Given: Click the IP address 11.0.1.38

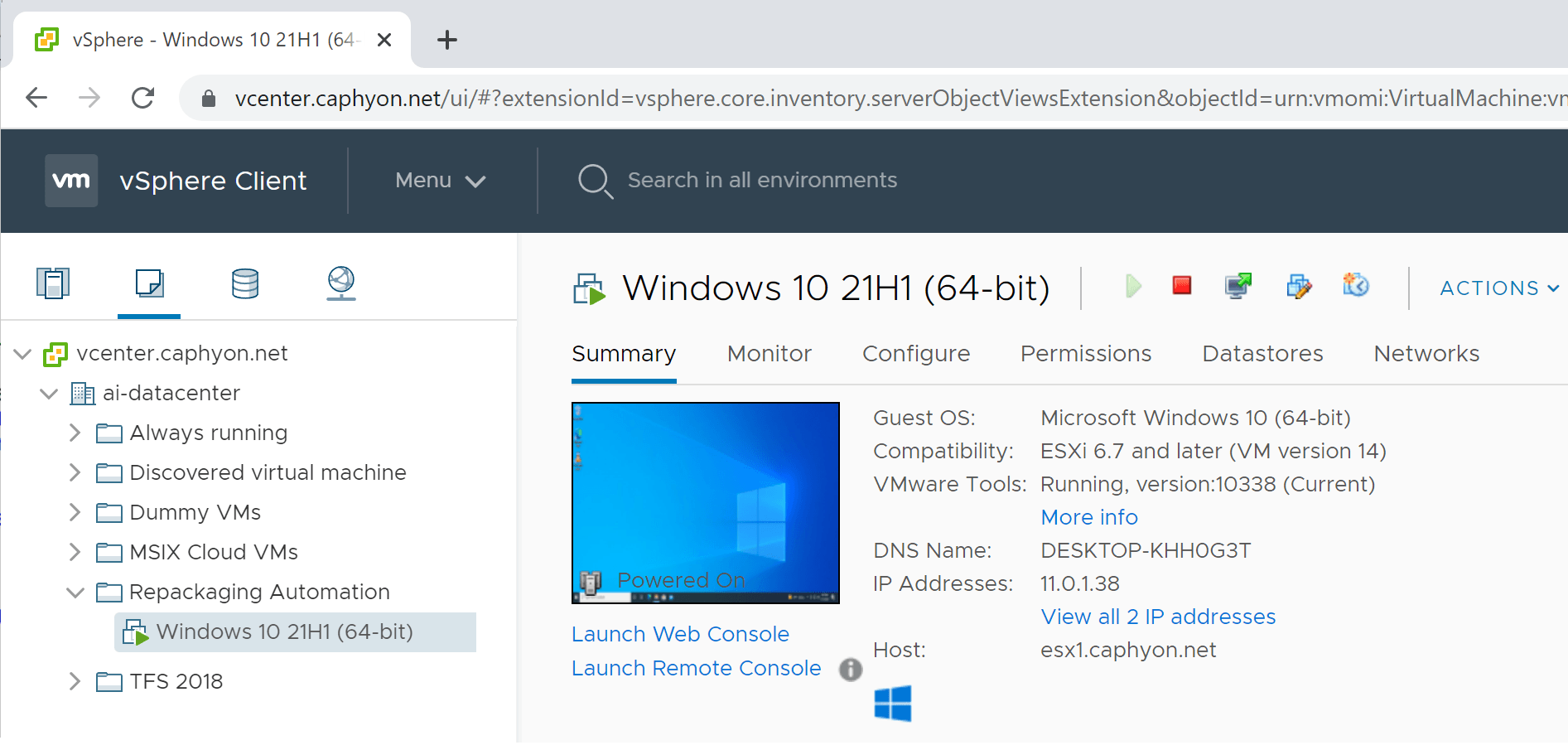Looking at the screenshot, I should pyautogui.click(x=1079, y=583).
